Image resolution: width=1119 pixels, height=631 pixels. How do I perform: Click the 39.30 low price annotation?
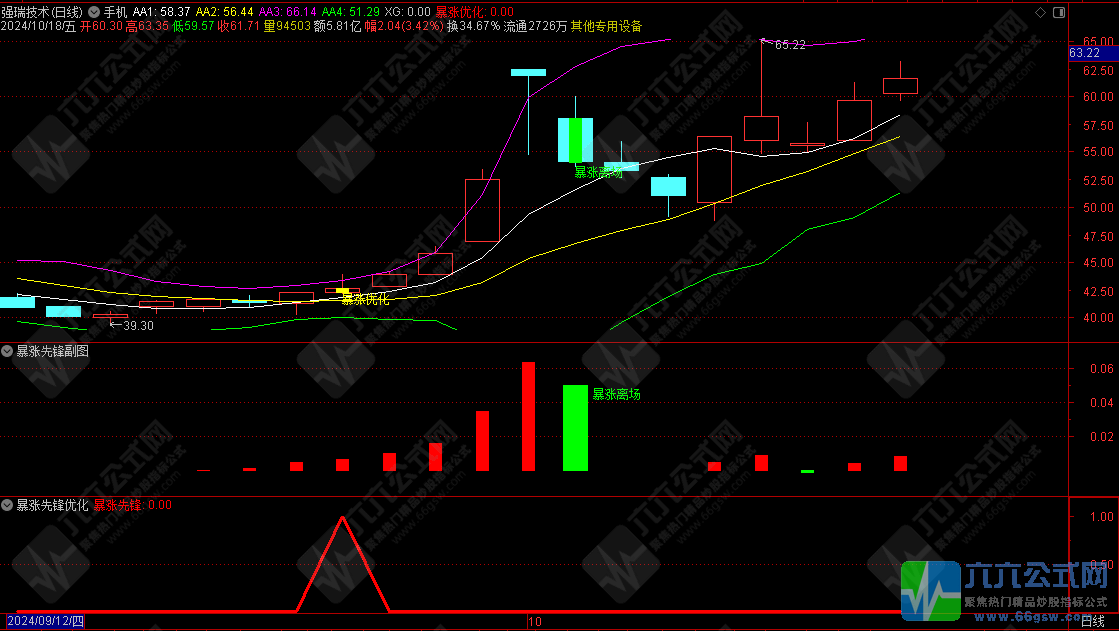[137, 325]
